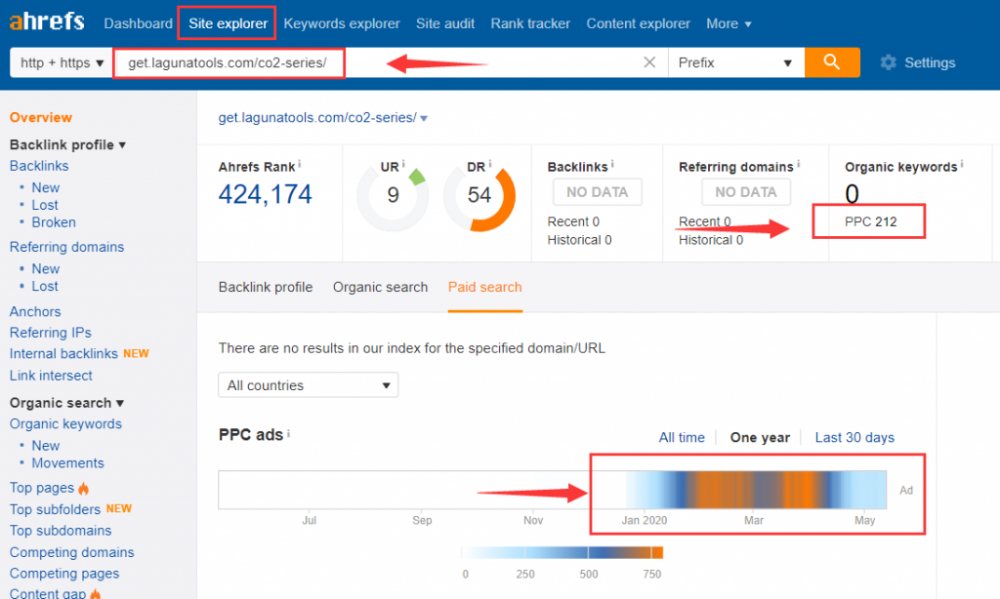Select the All time range option

click(681, 437)
